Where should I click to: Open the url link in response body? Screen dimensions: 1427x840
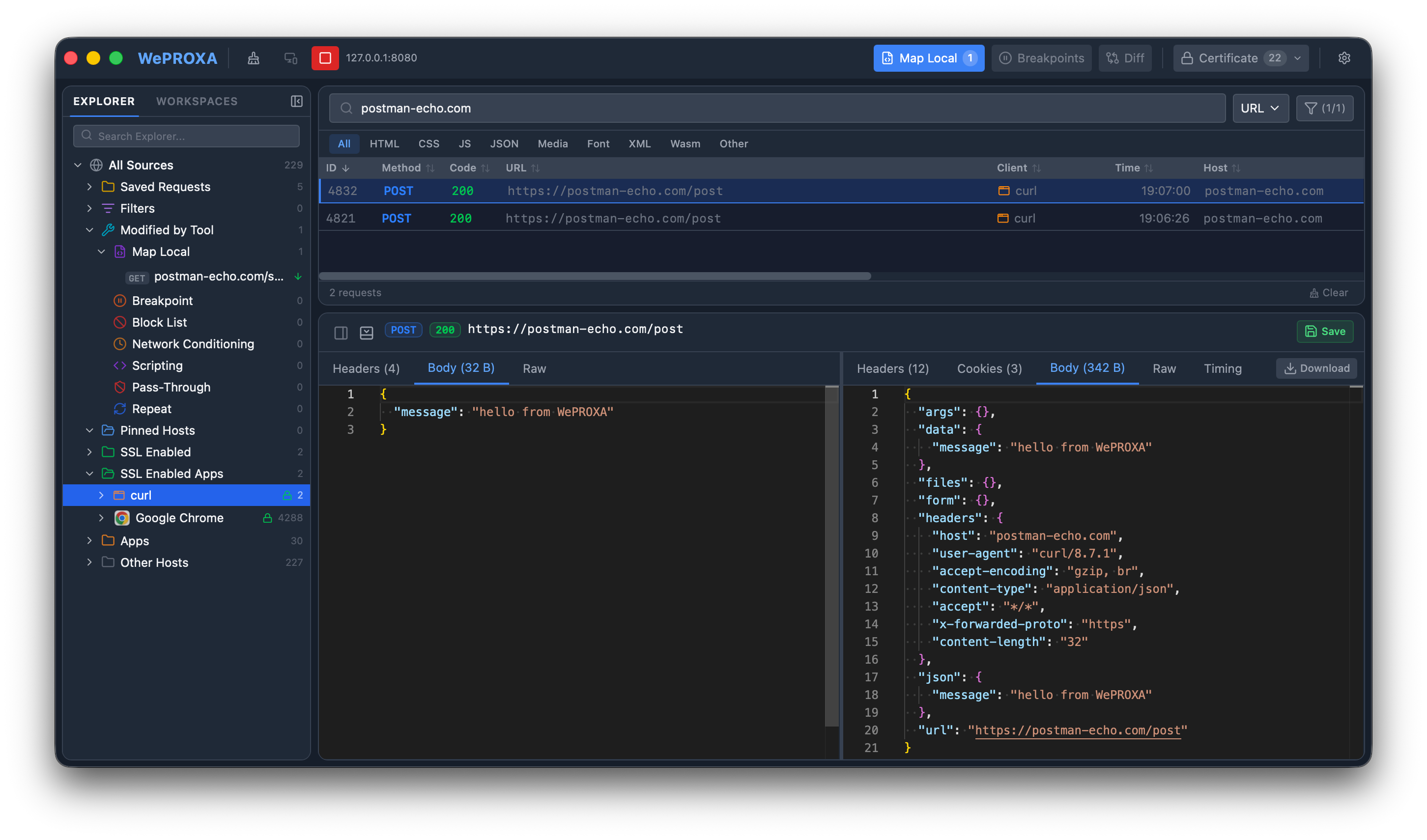click(1078, 731)
